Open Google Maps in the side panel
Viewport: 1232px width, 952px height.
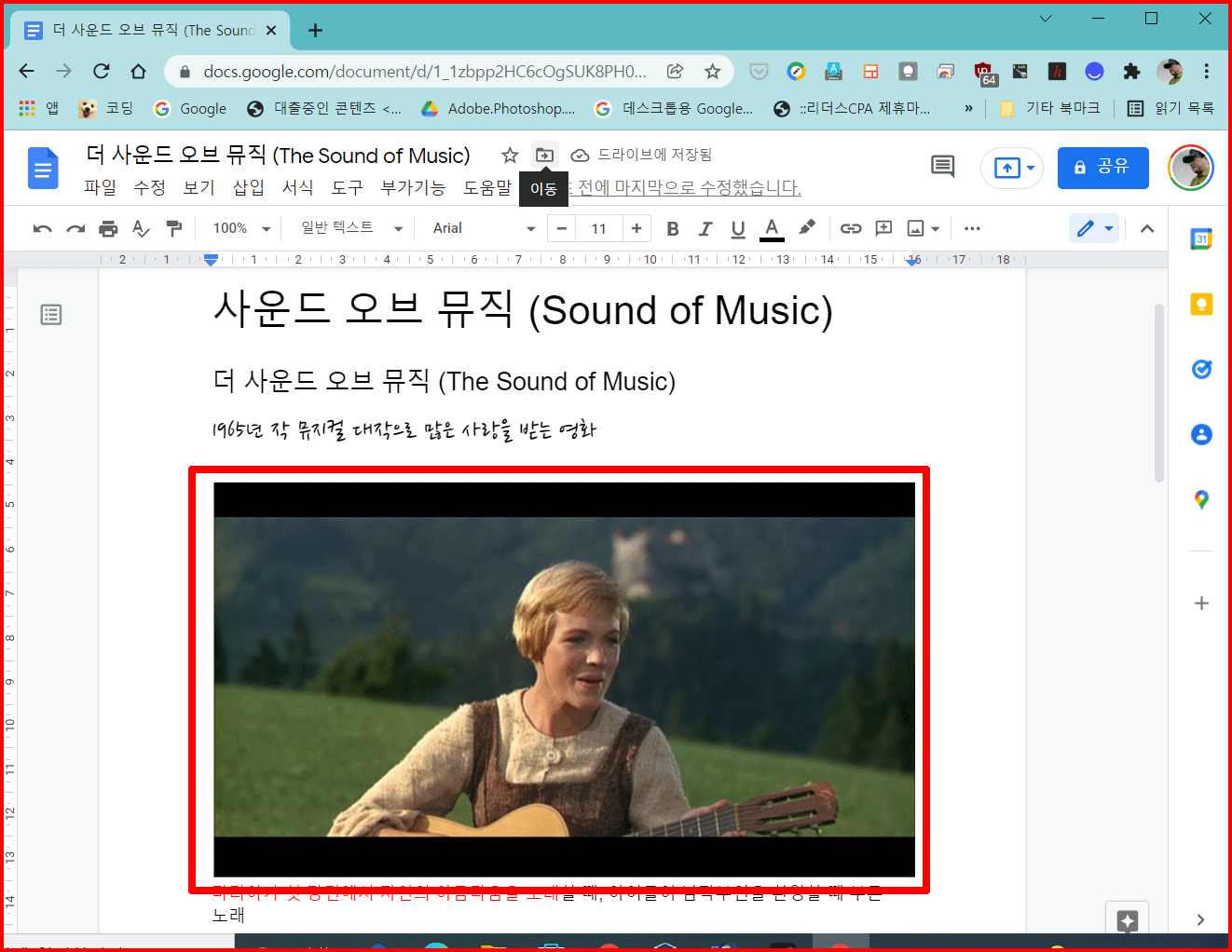(1201, 500)
